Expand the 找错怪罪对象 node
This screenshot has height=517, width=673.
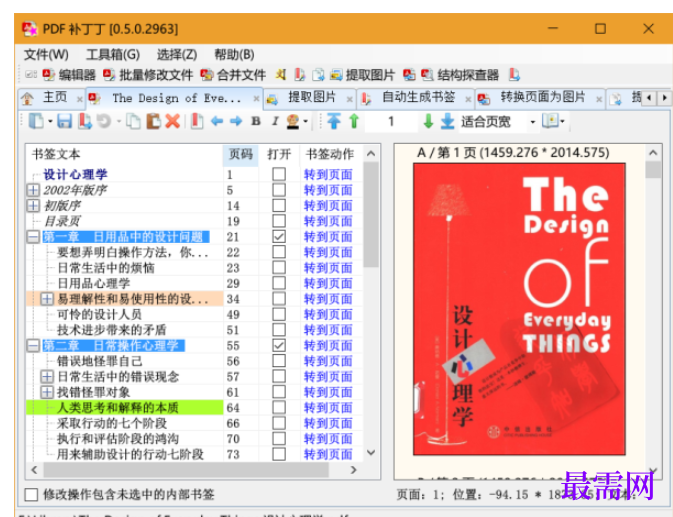click(47, 392)
